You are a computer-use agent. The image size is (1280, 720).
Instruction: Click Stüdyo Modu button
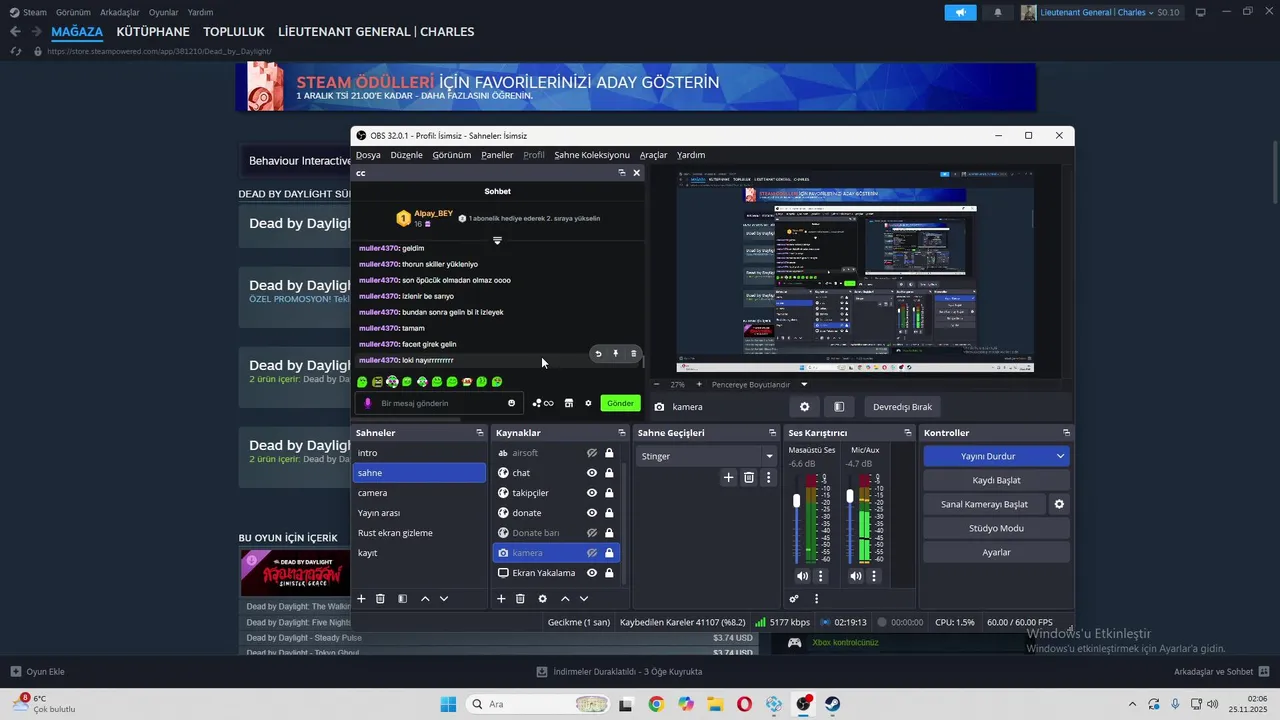996,528
